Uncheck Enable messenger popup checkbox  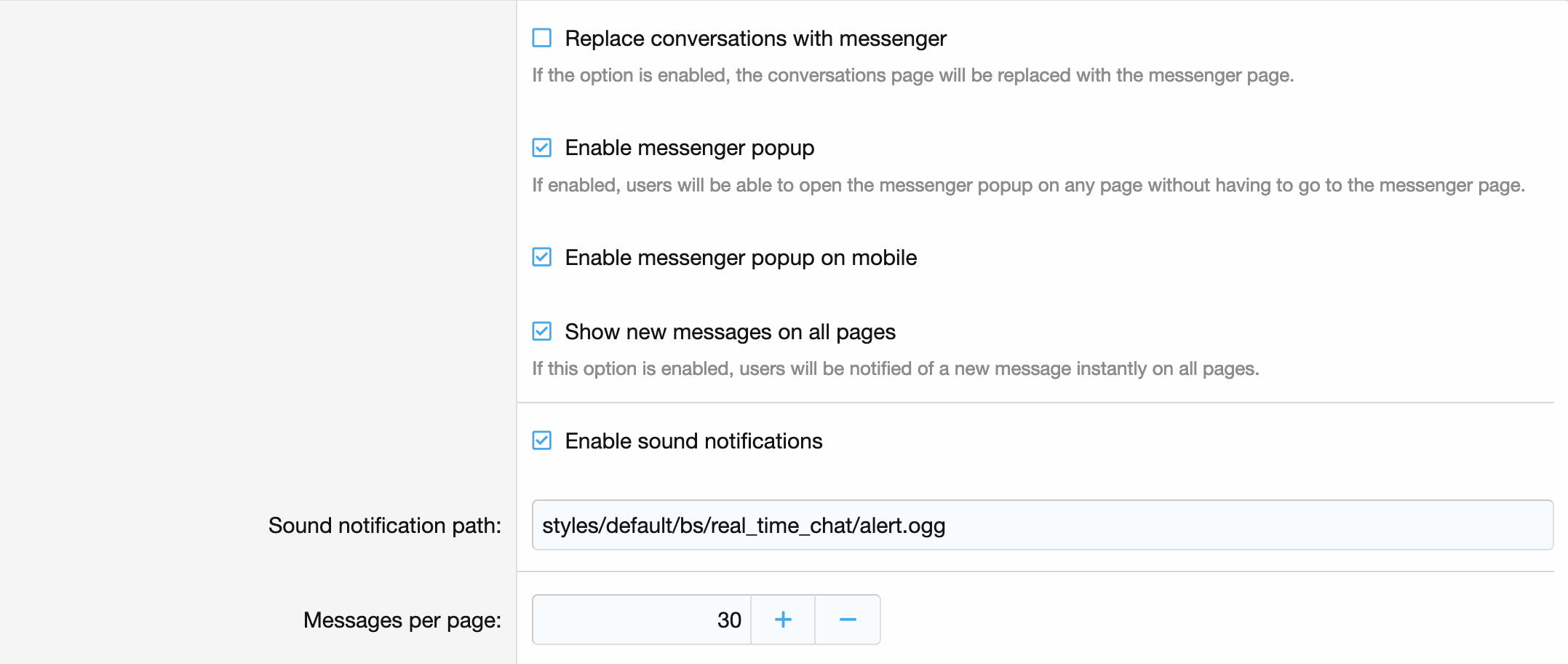[x=542, y=148]
